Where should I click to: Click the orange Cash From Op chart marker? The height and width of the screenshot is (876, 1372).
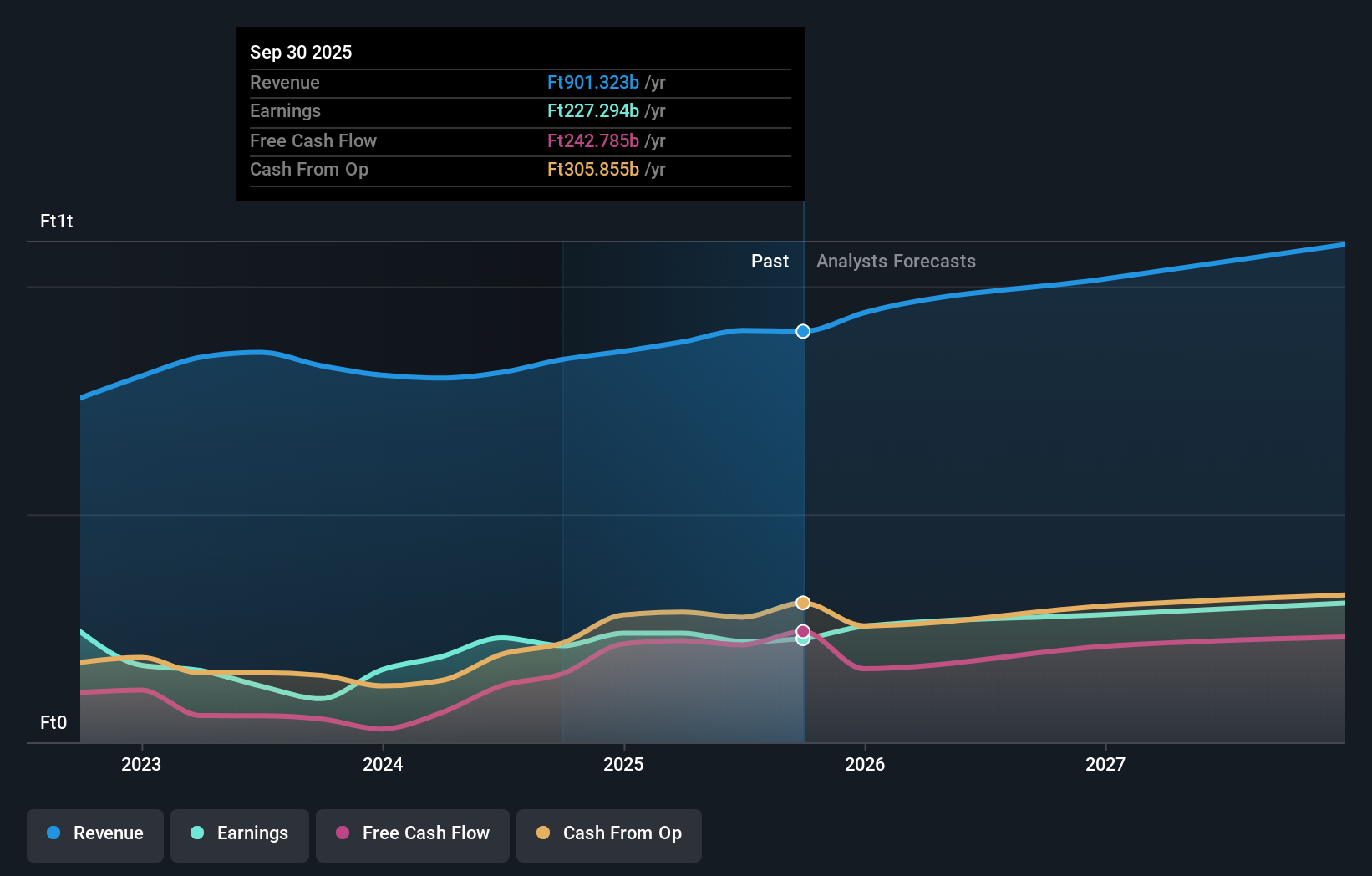click(x=803, y=602)
